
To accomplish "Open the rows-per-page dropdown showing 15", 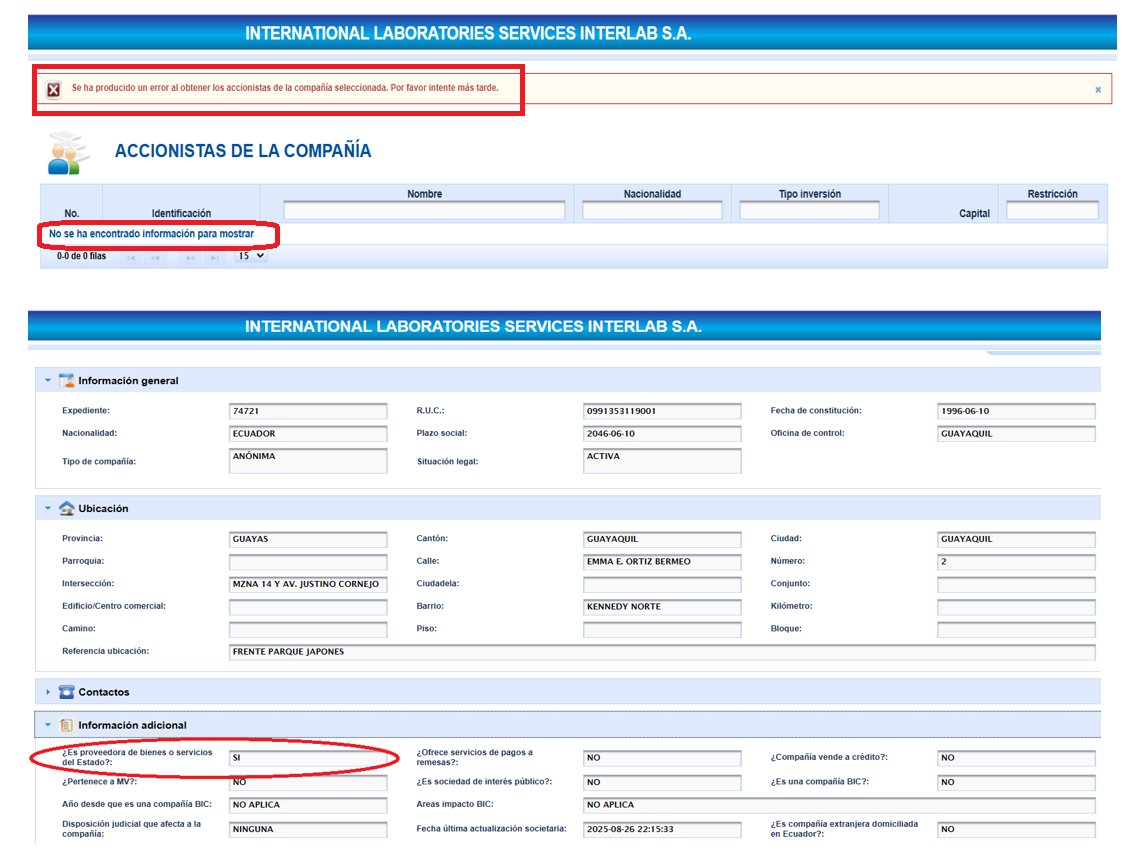I will (x=251, y=256).
